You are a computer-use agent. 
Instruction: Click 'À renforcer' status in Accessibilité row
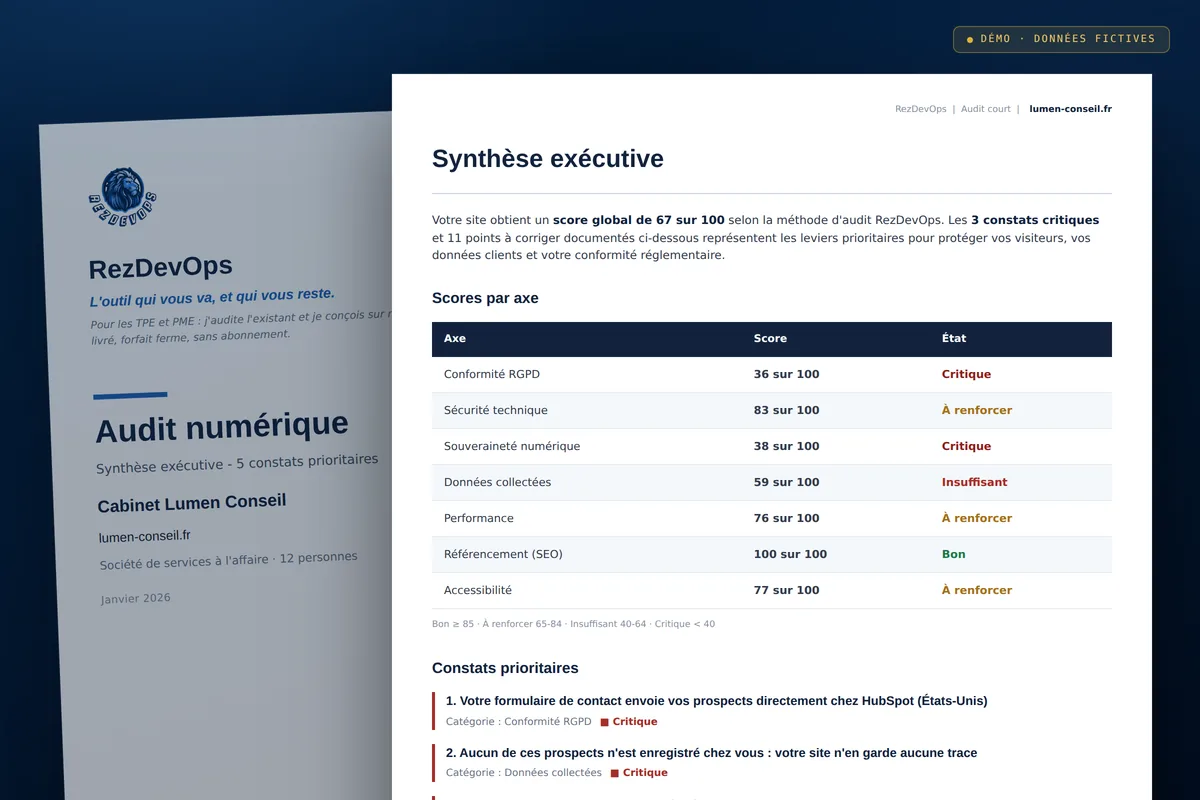coord(977,590)
